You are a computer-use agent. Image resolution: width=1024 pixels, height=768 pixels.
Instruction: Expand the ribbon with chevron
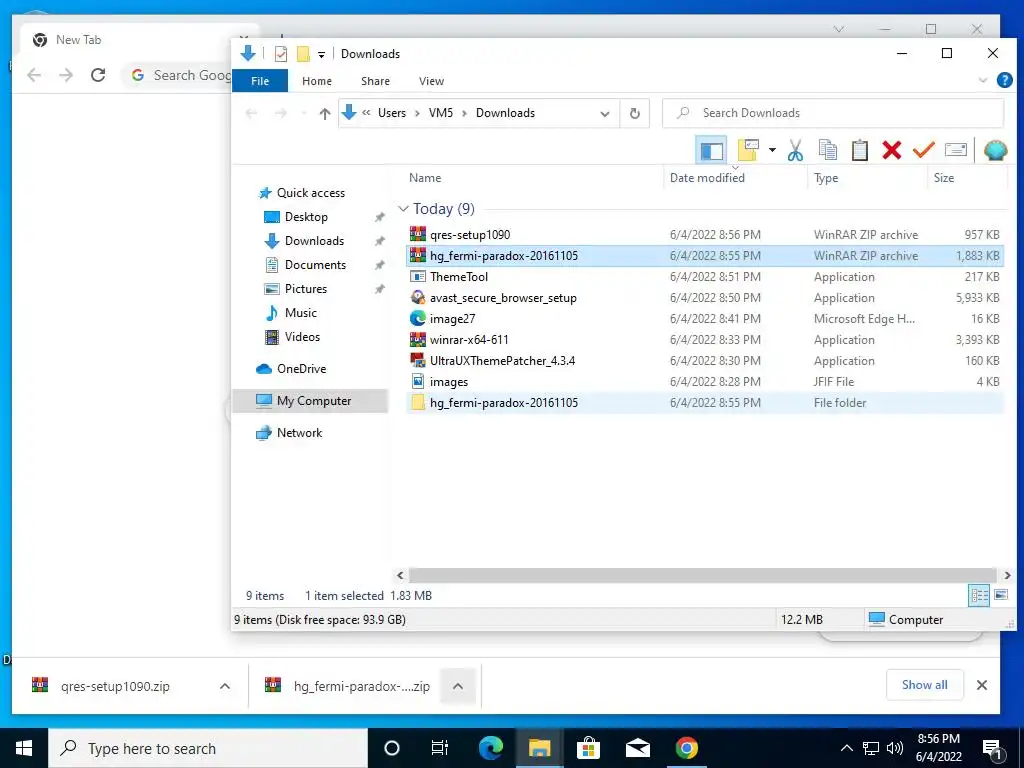click(982, 80)
